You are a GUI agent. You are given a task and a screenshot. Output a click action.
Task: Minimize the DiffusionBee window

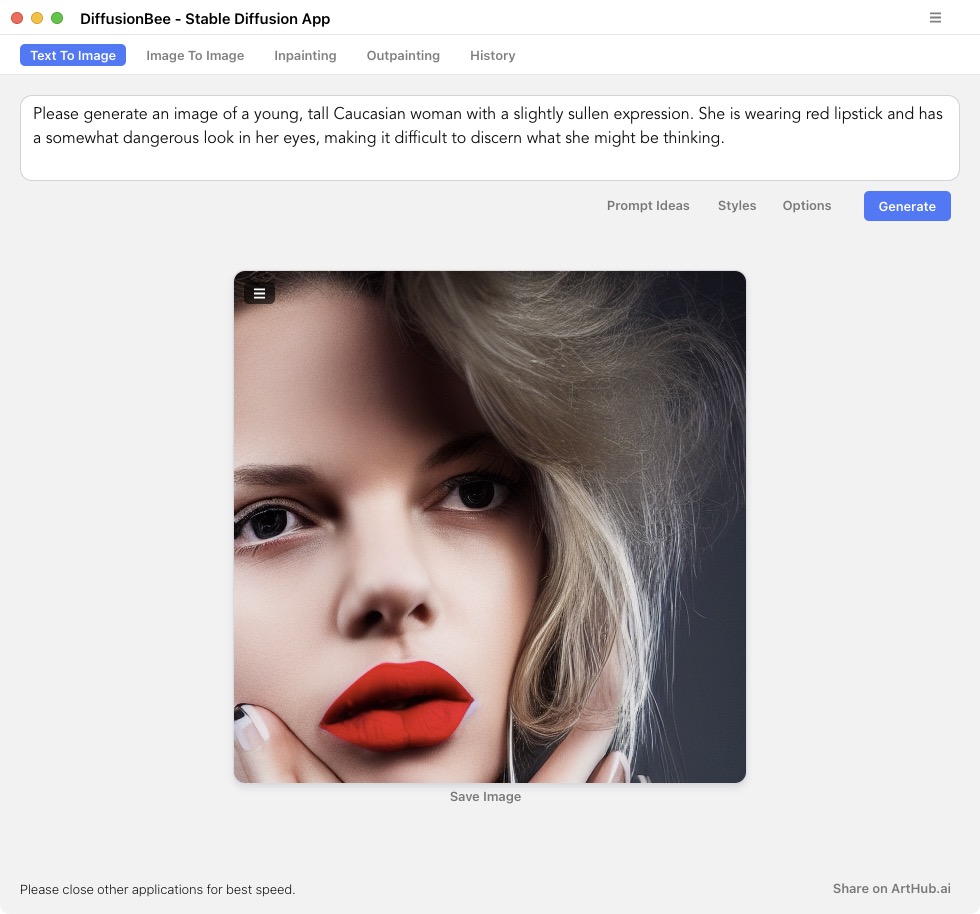tap(35, 17)
